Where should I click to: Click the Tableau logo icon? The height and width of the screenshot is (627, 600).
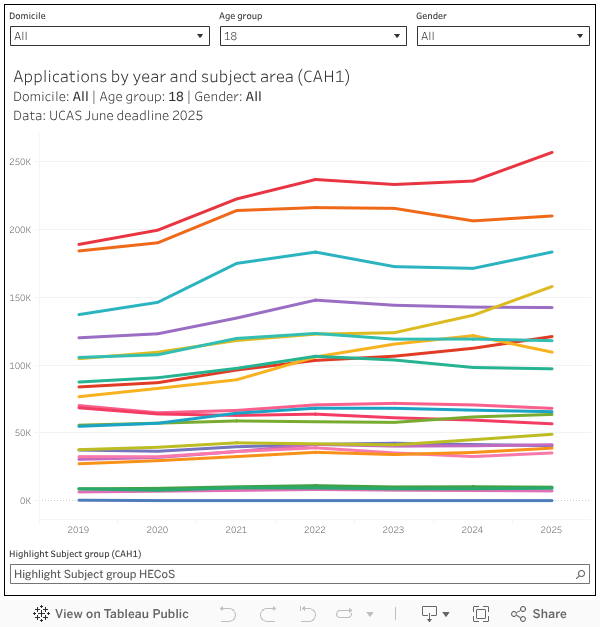[x=41, y=613]
